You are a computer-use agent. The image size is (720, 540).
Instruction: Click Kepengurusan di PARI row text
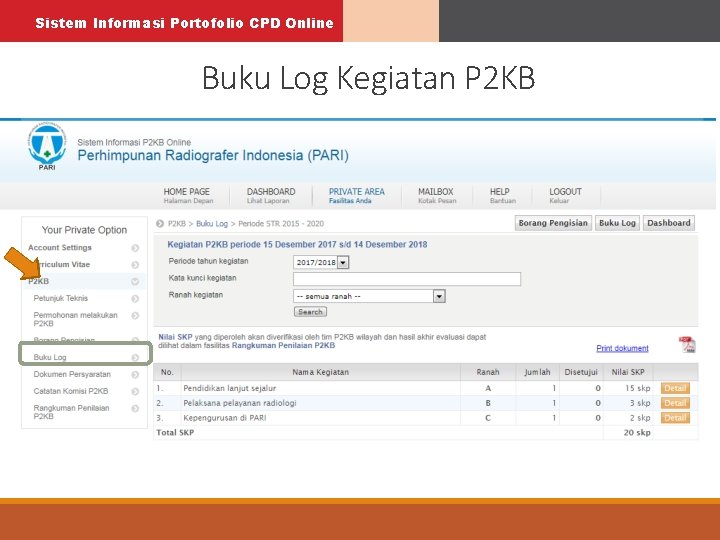point(225,418)
